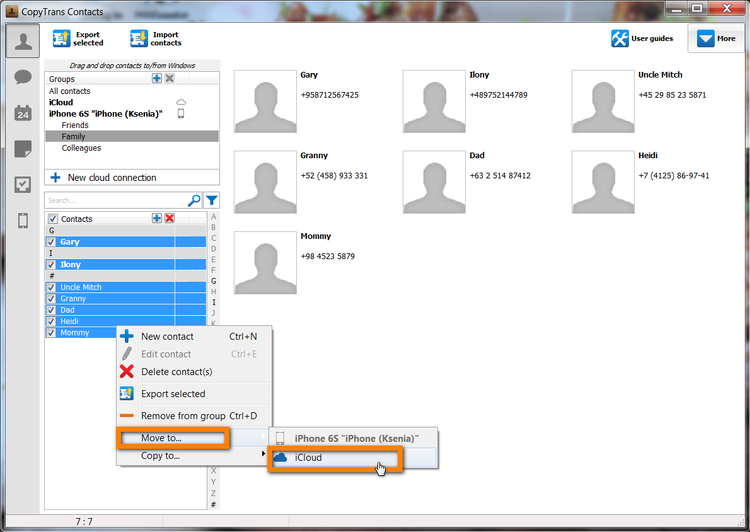This screenshot has width=750, height=532.
Task: Uncheck the Gary contact checkbox
Action: pos(51,242)
